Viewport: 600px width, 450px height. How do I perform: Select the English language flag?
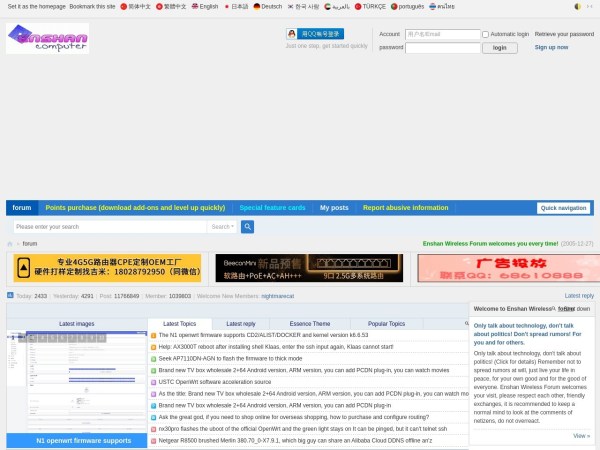[x=194, y=6]
